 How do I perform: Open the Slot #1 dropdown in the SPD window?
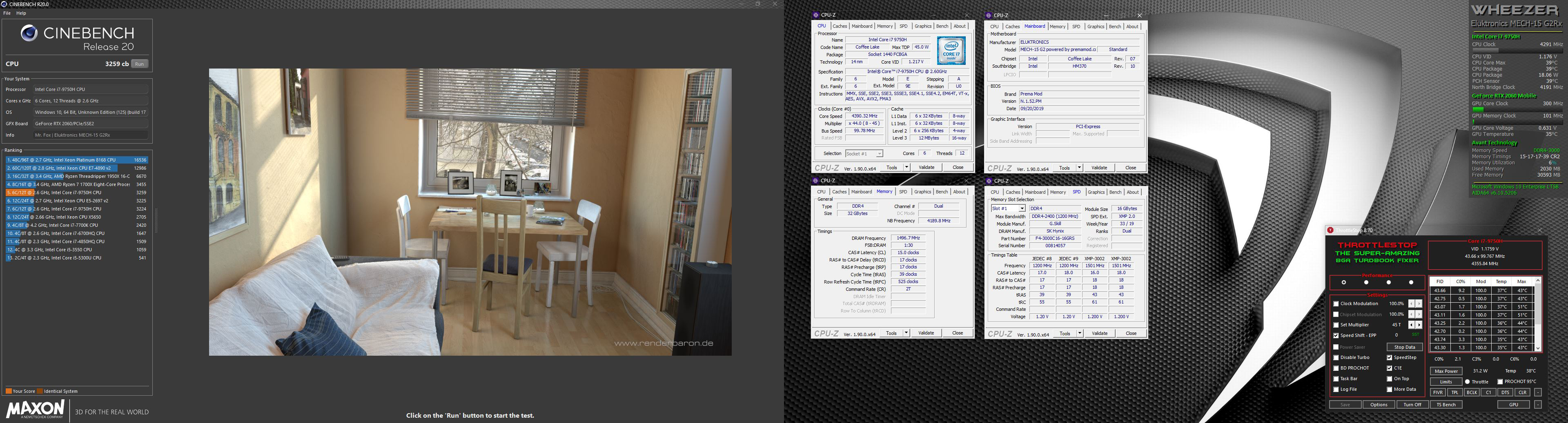coord(1022,208)
